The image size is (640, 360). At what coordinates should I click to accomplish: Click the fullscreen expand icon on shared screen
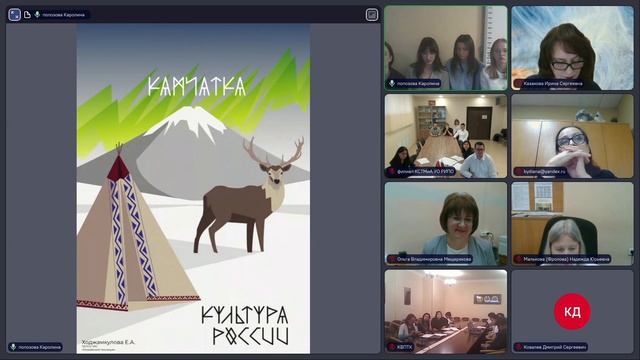click(x=15, y=15)
